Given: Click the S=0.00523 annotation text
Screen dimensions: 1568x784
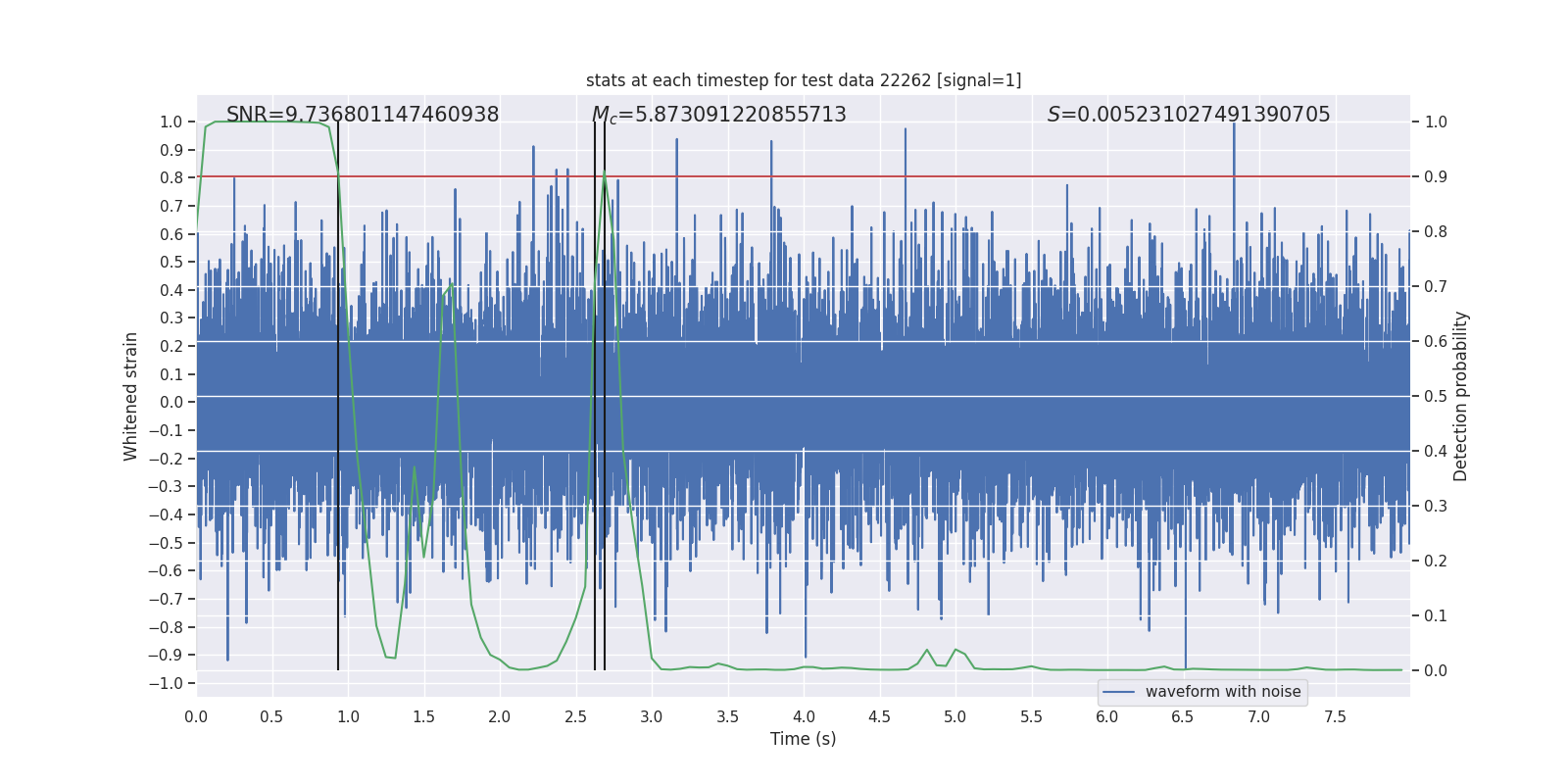Looking at the screenshot, I should click(1189, 115).
